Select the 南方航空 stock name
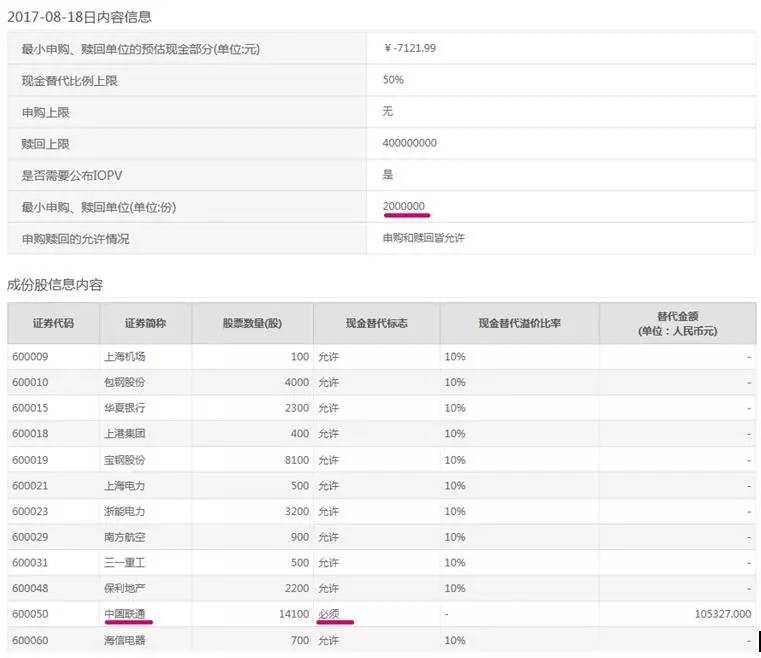The image size is (761, 658). coord(125,537)
